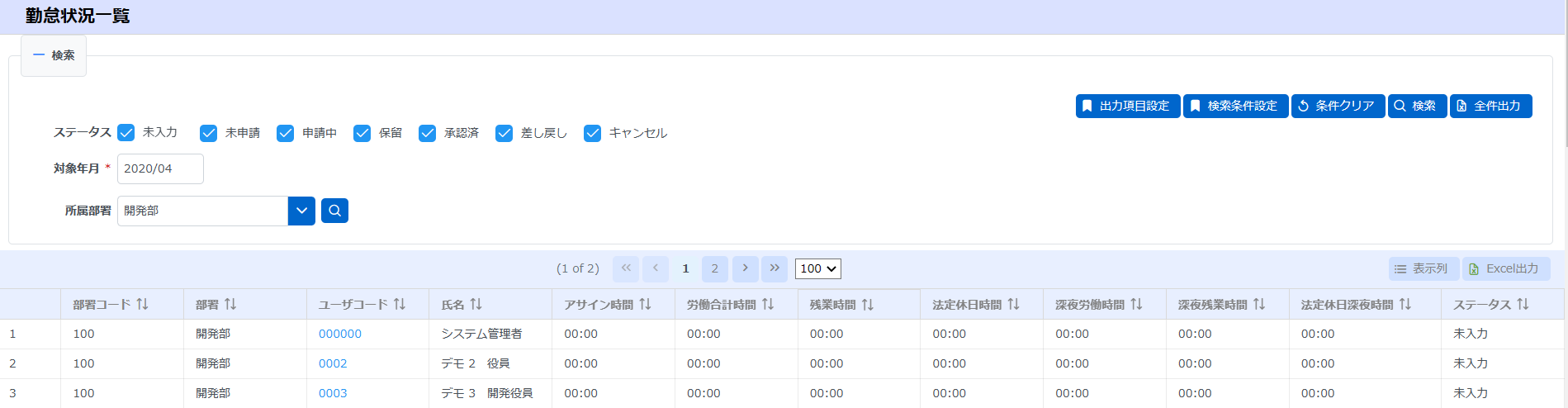The width and height of the screenshot is (1568, 408).
Task: Uncheck 差し戻し status checkbox
Action: [504, 133]
